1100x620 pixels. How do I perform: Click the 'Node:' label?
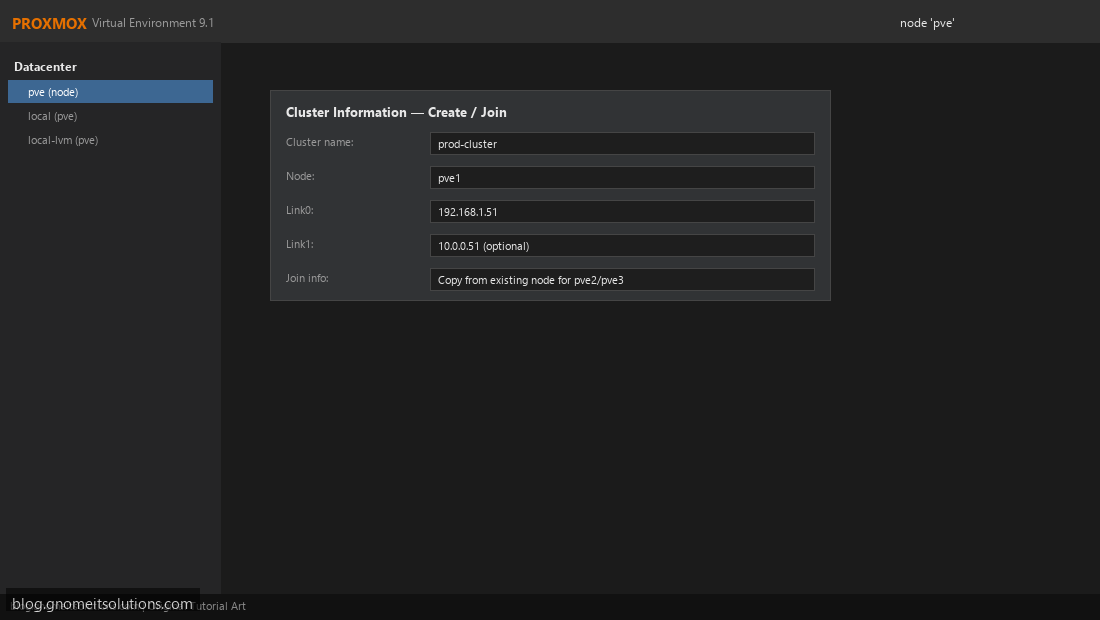300,176
